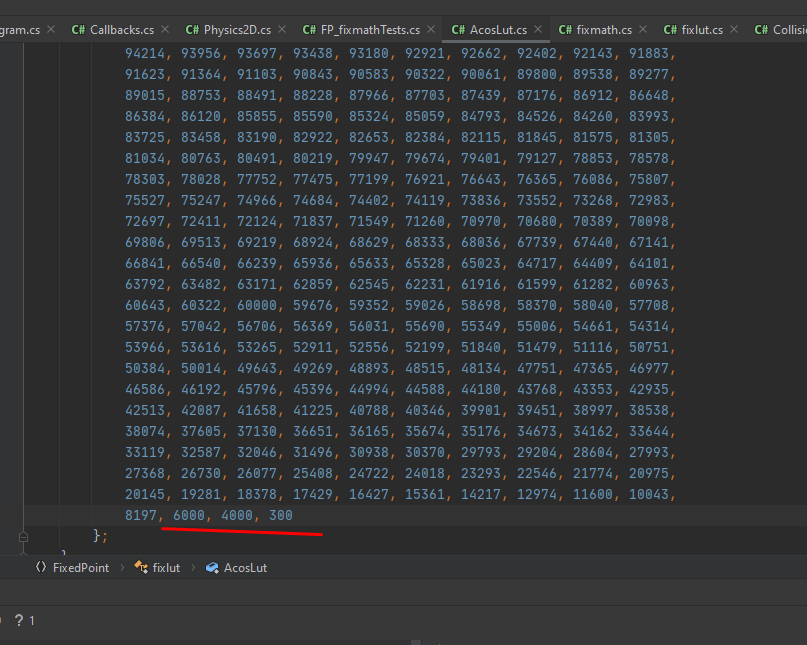
Task: Click the value 4000 in the code
Action: point(237,515)
